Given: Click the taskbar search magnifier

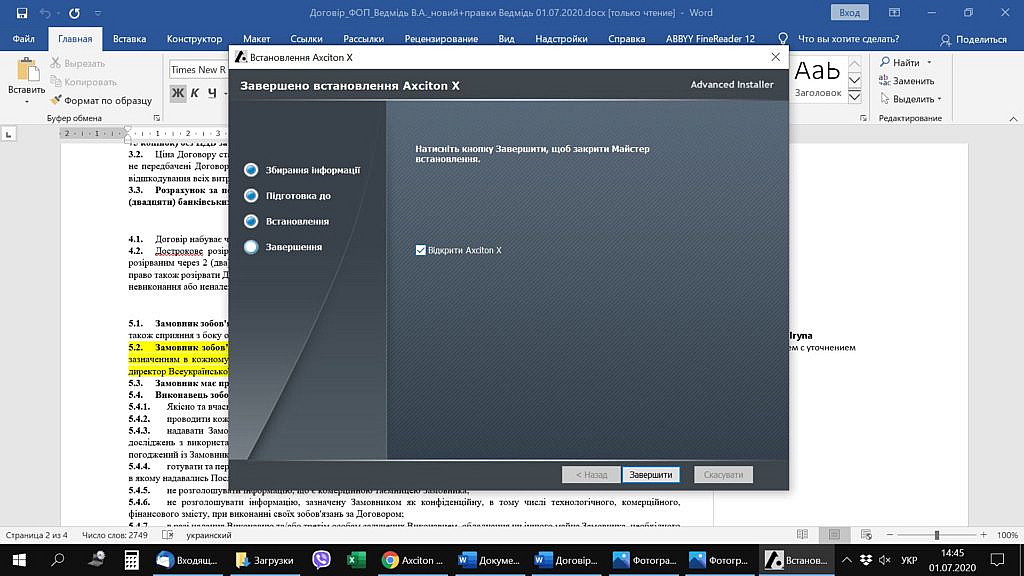Looking at the screenshot, I should click(57, 560).
